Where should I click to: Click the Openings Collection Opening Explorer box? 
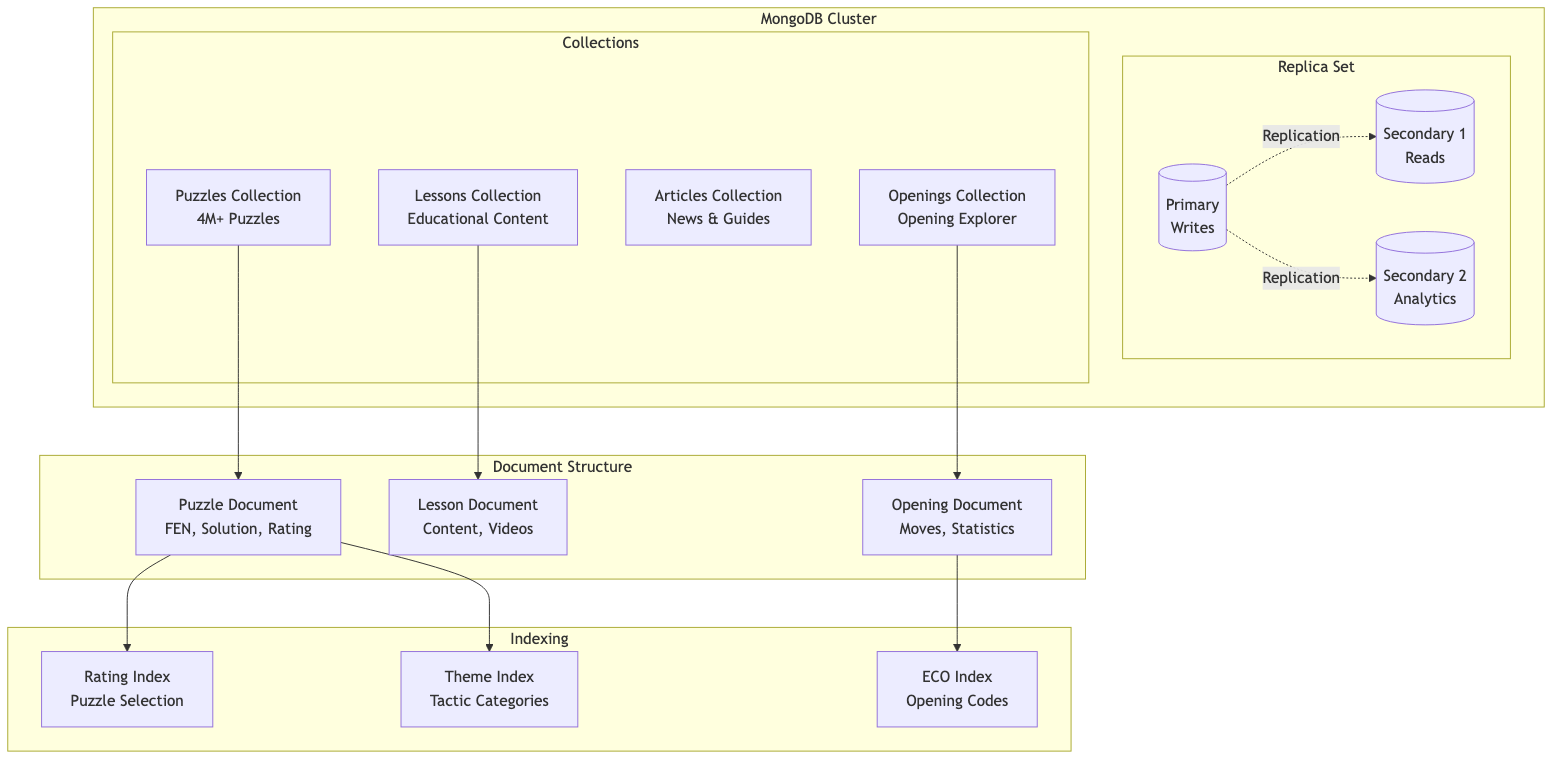pyautogui.click(x=957, y=207)
